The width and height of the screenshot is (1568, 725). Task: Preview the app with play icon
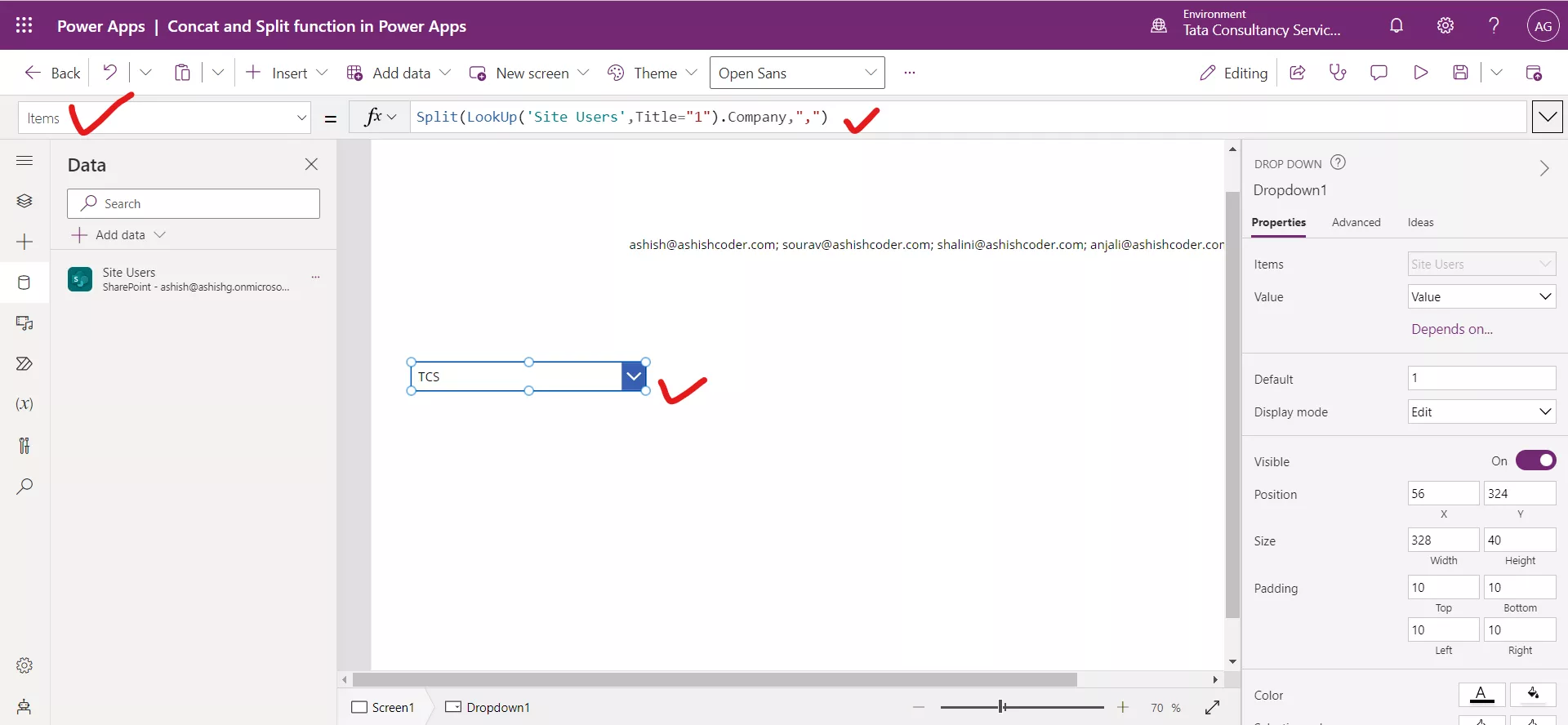(x=1420, y=73)
